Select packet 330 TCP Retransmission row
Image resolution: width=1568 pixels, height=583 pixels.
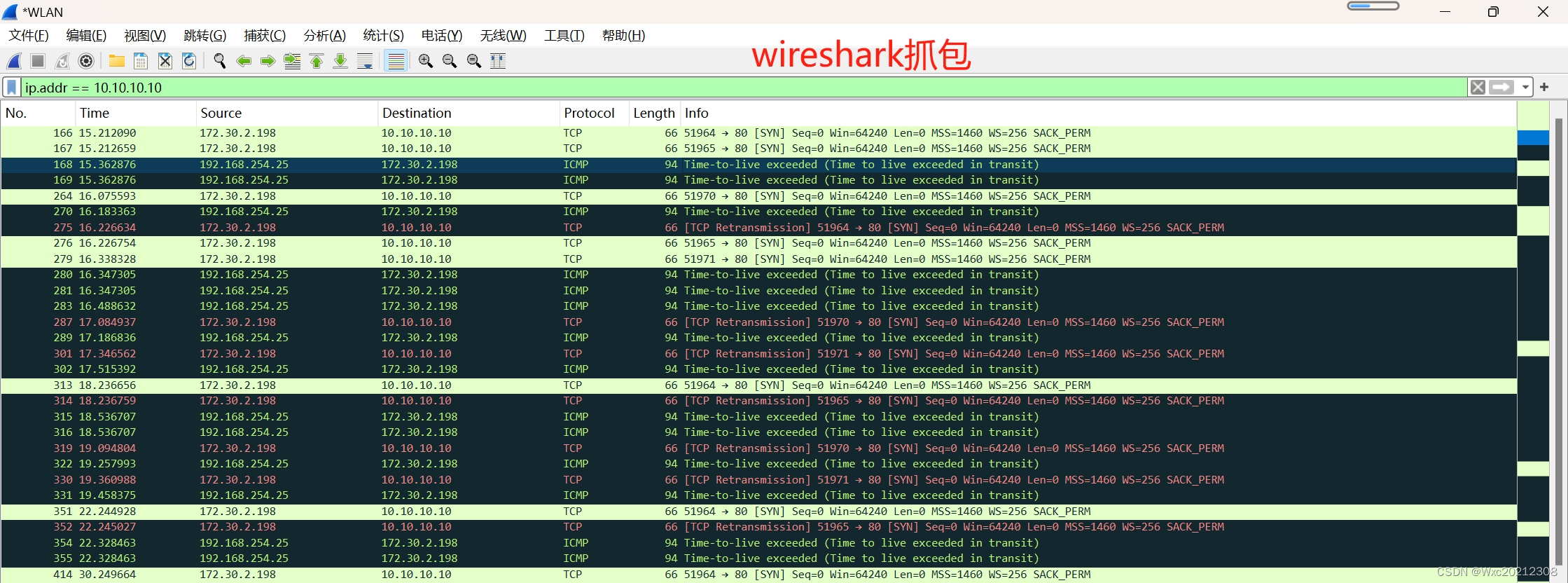point(758,480)
